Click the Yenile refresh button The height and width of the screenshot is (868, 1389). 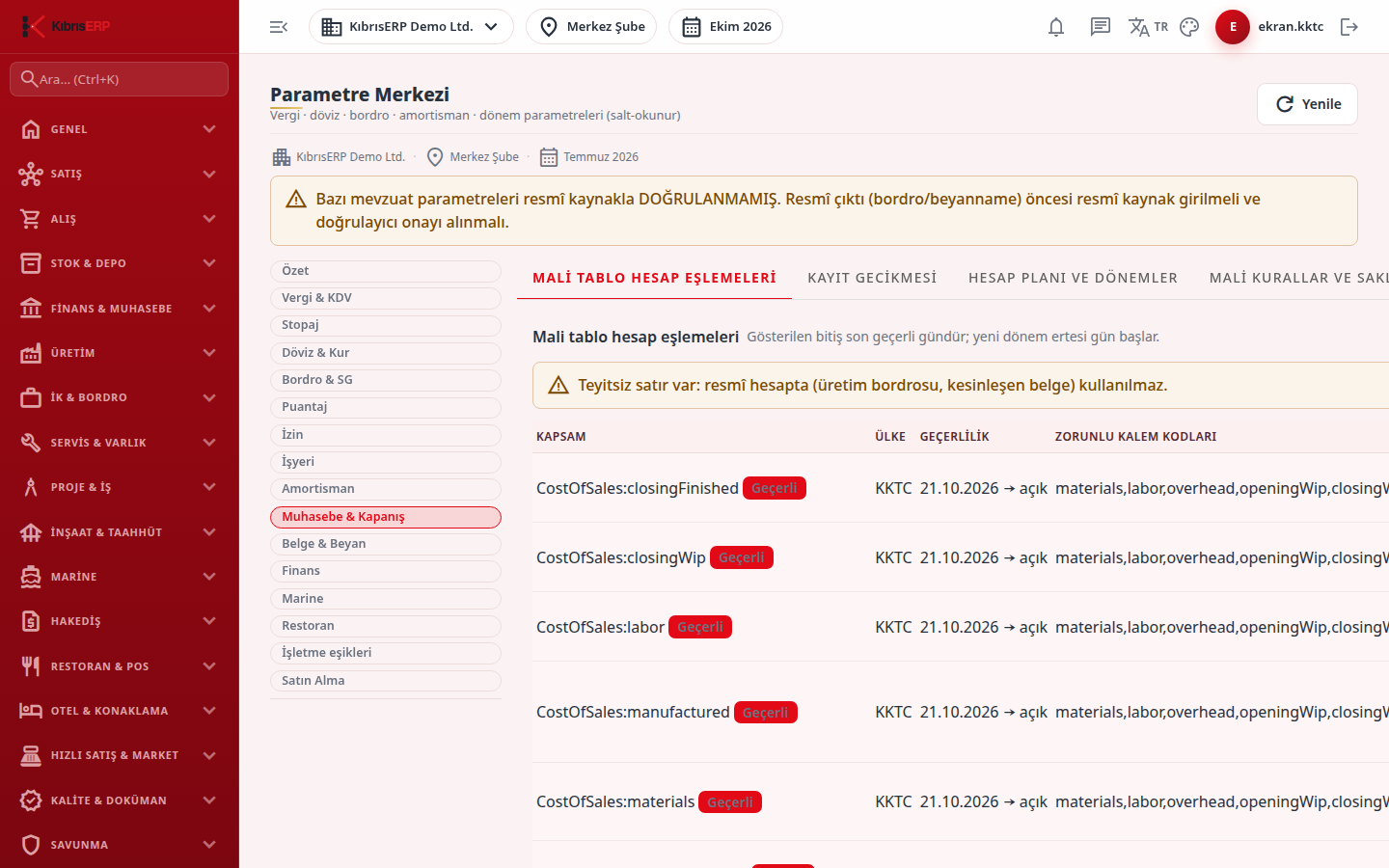pyautogui.click(x=1307, y=104)
